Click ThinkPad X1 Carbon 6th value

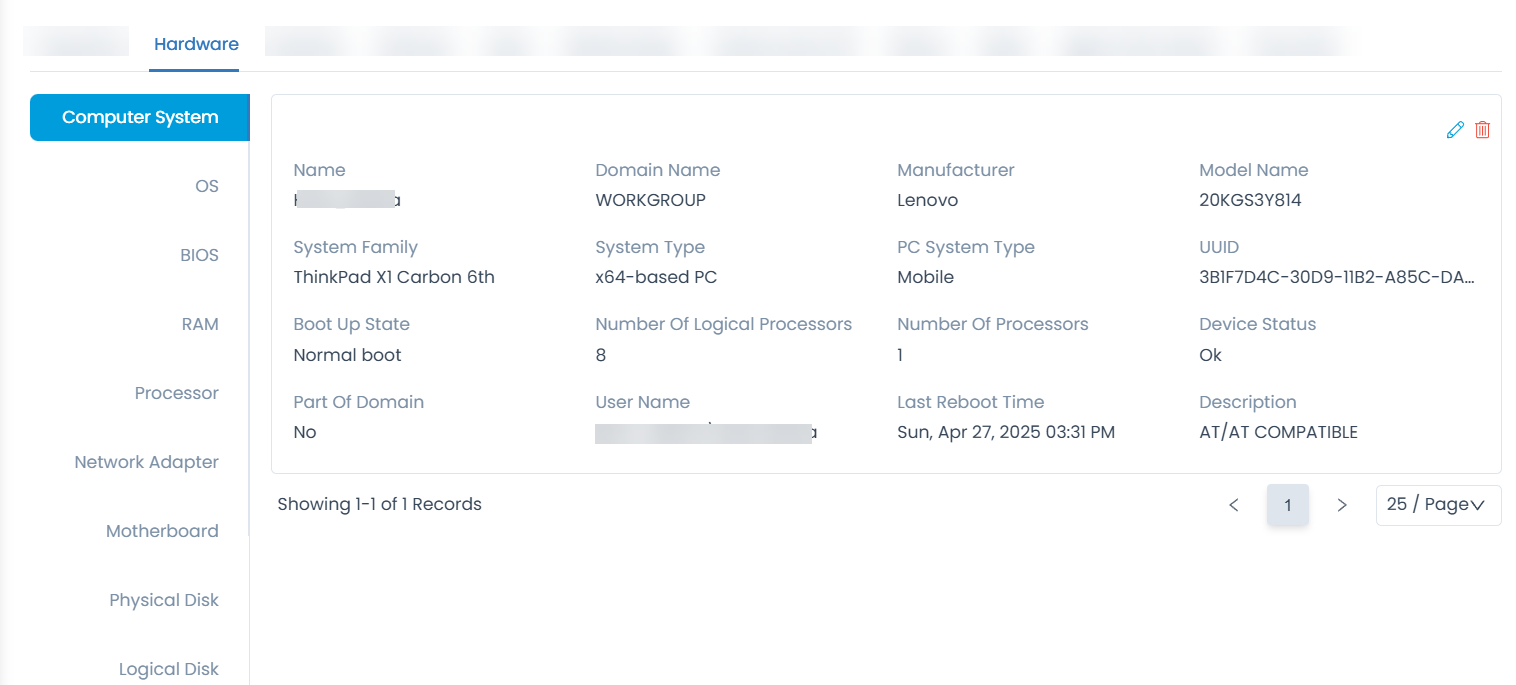pyautogui.click(x=394, y=277)
